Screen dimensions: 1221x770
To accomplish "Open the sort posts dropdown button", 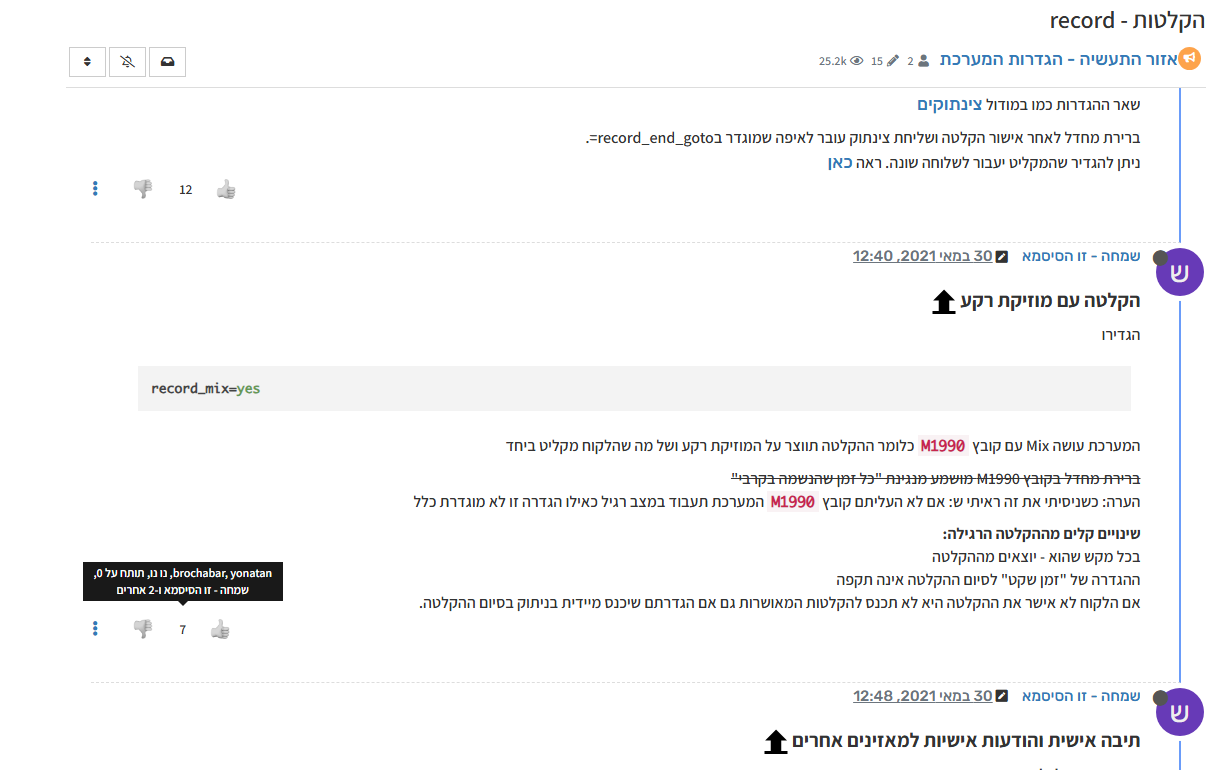I will click(x=87, y=62).
